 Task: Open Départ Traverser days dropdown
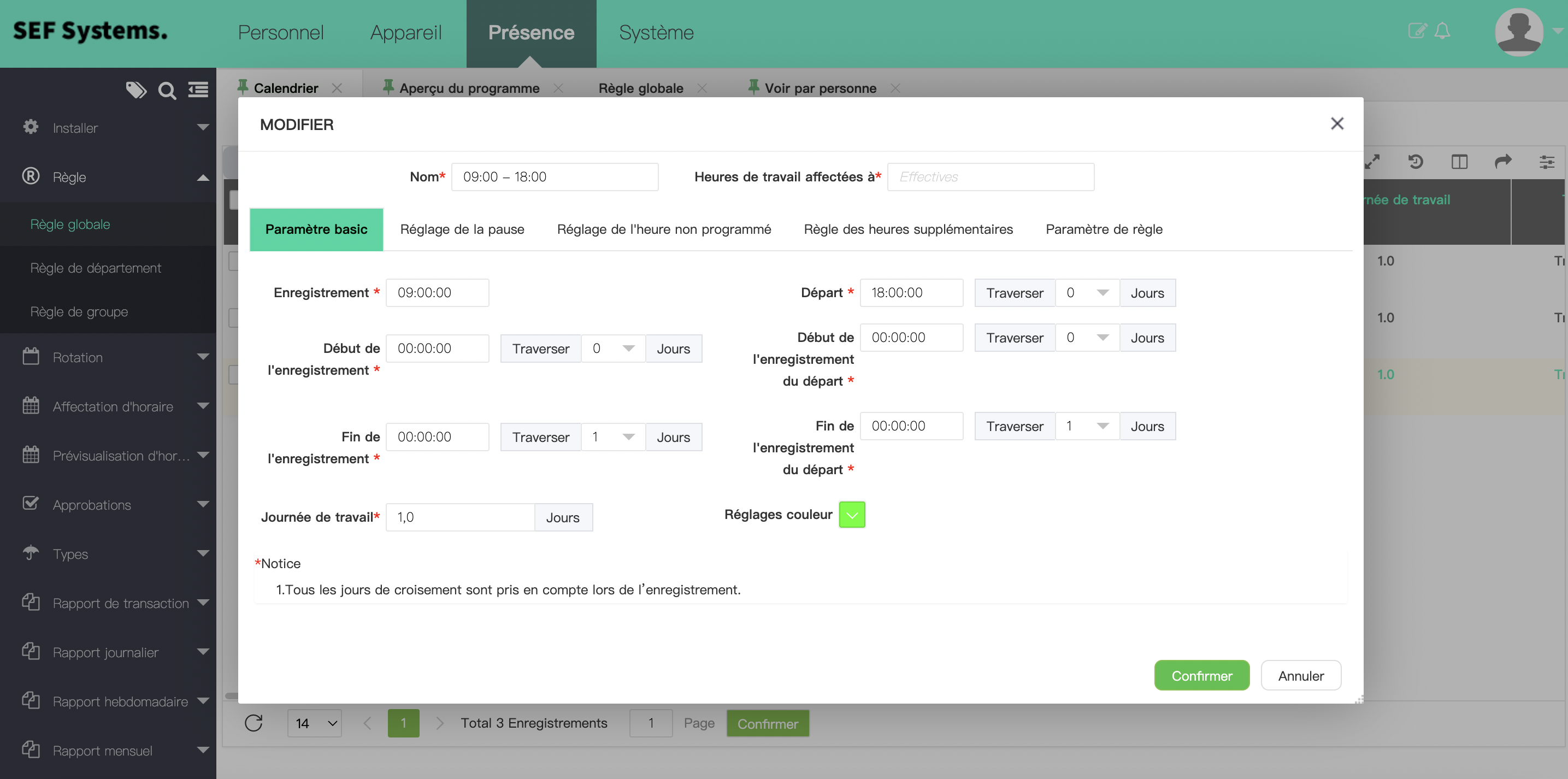click(1087, 293)
